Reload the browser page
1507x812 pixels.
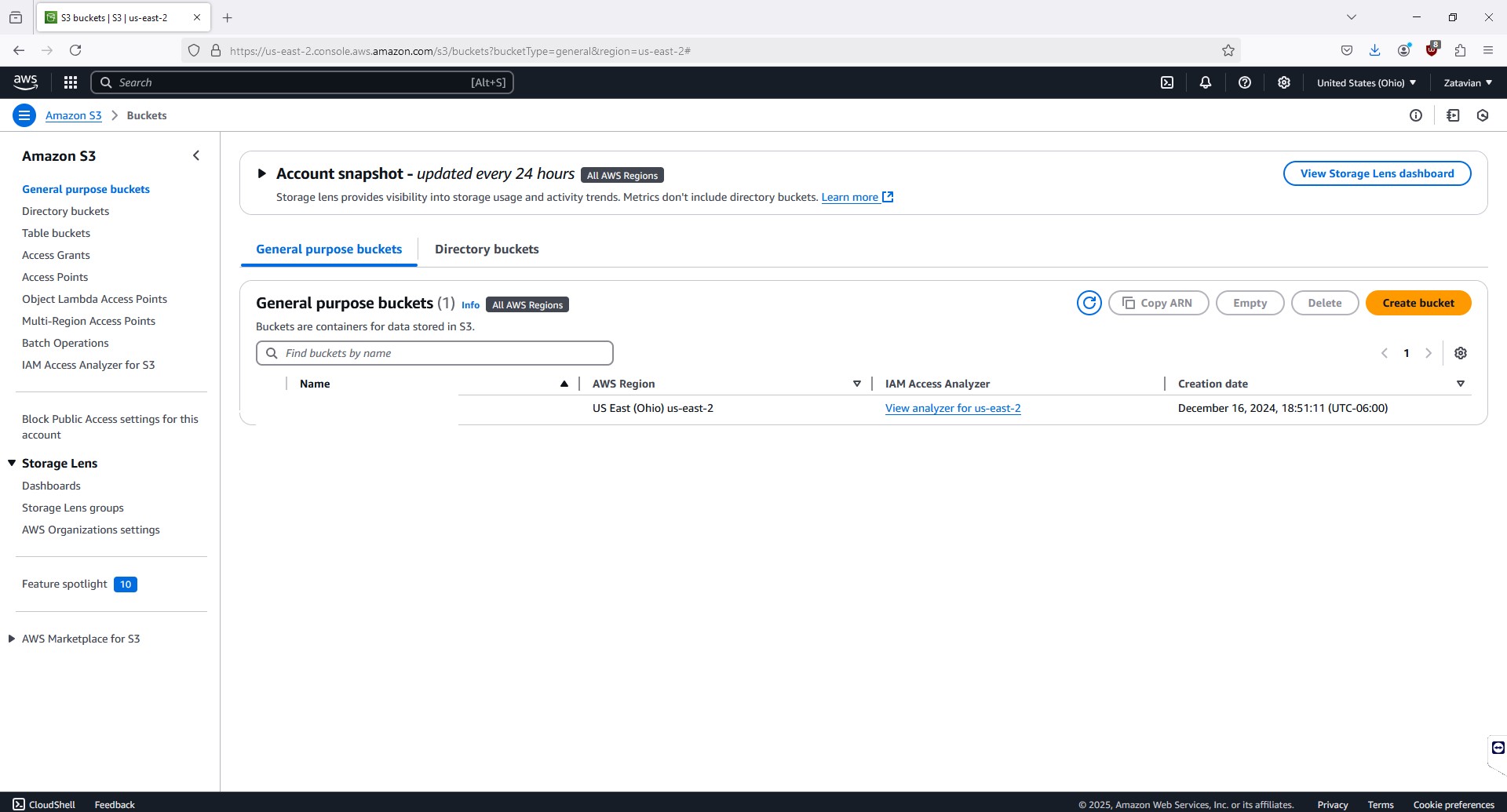point(75,50)
